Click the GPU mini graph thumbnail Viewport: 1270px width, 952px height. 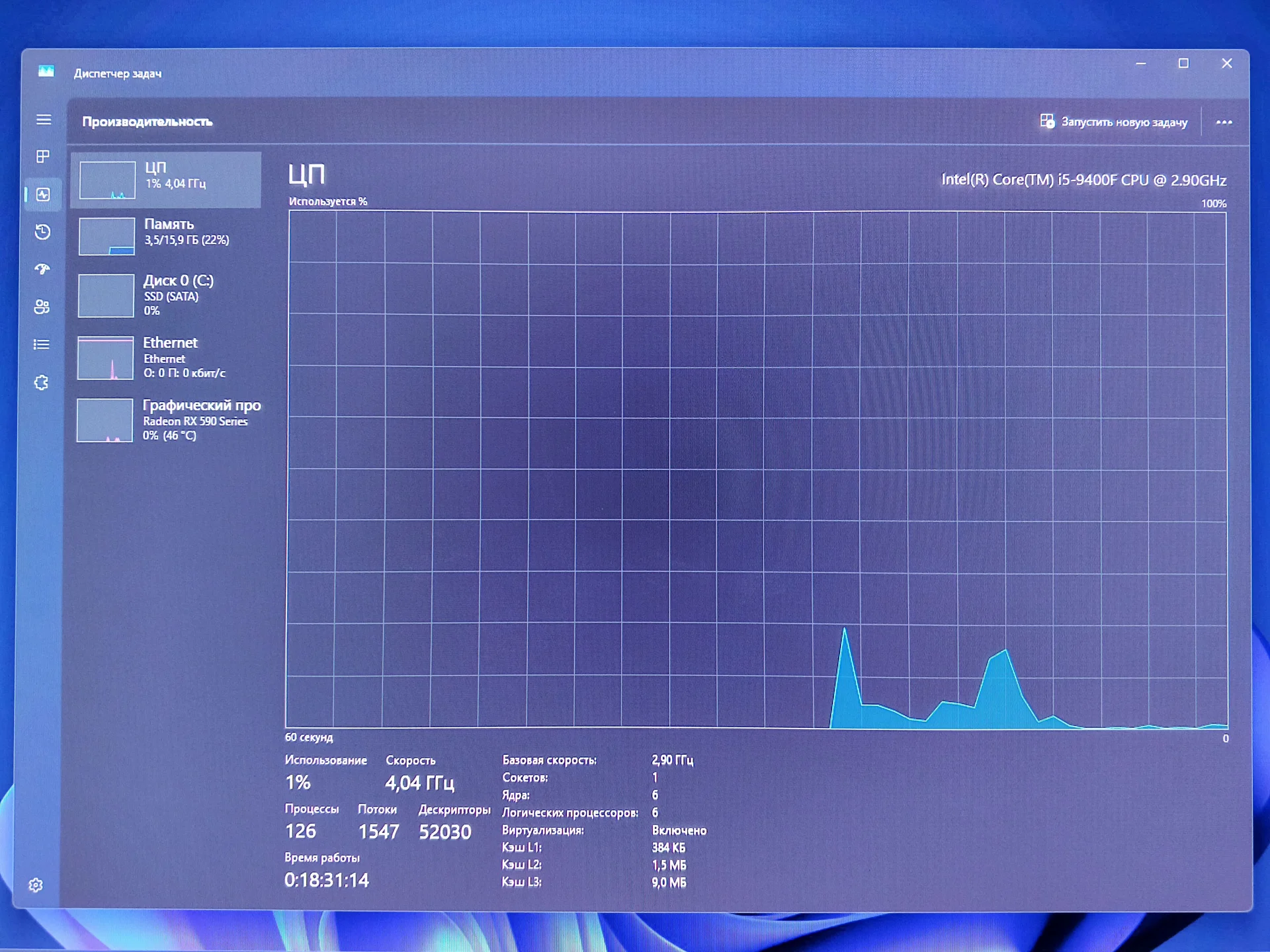105,420
